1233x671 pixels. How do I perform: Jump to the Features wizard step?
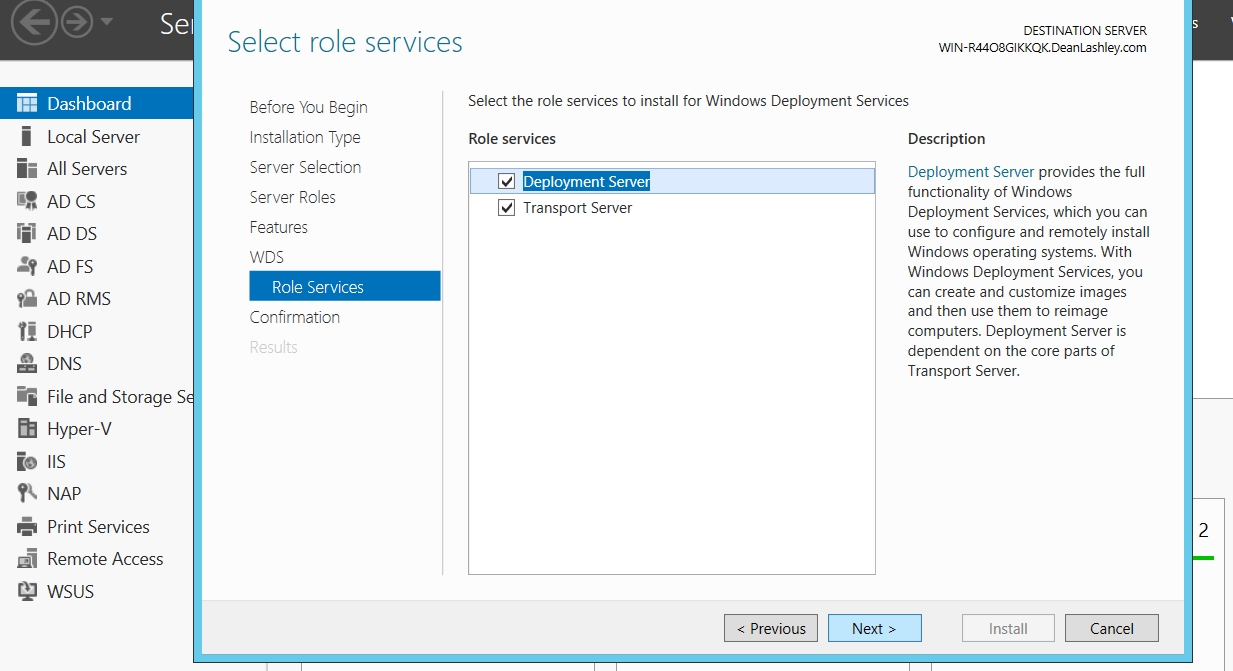coord(278,227)
